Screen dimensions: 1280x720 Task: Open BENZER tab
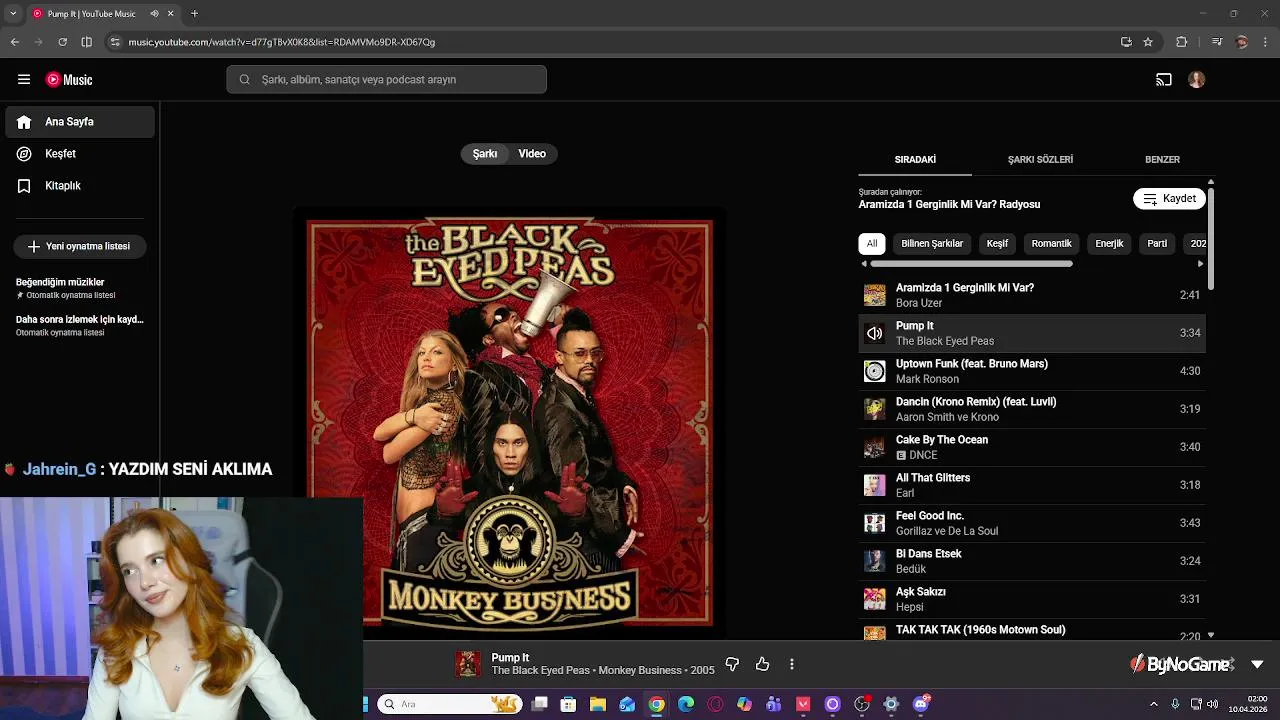point(1162,160)
